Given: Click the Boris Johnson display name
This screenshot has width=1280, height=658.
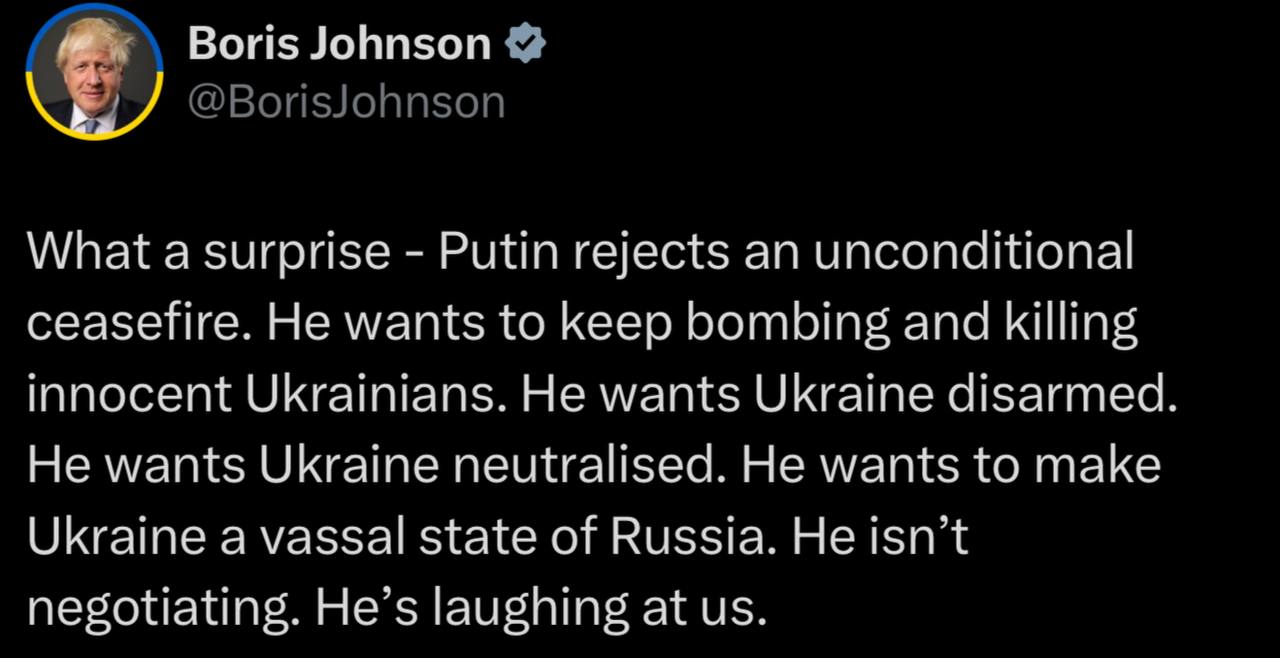Looking at the screenshot, I should (x=339, y=45).
